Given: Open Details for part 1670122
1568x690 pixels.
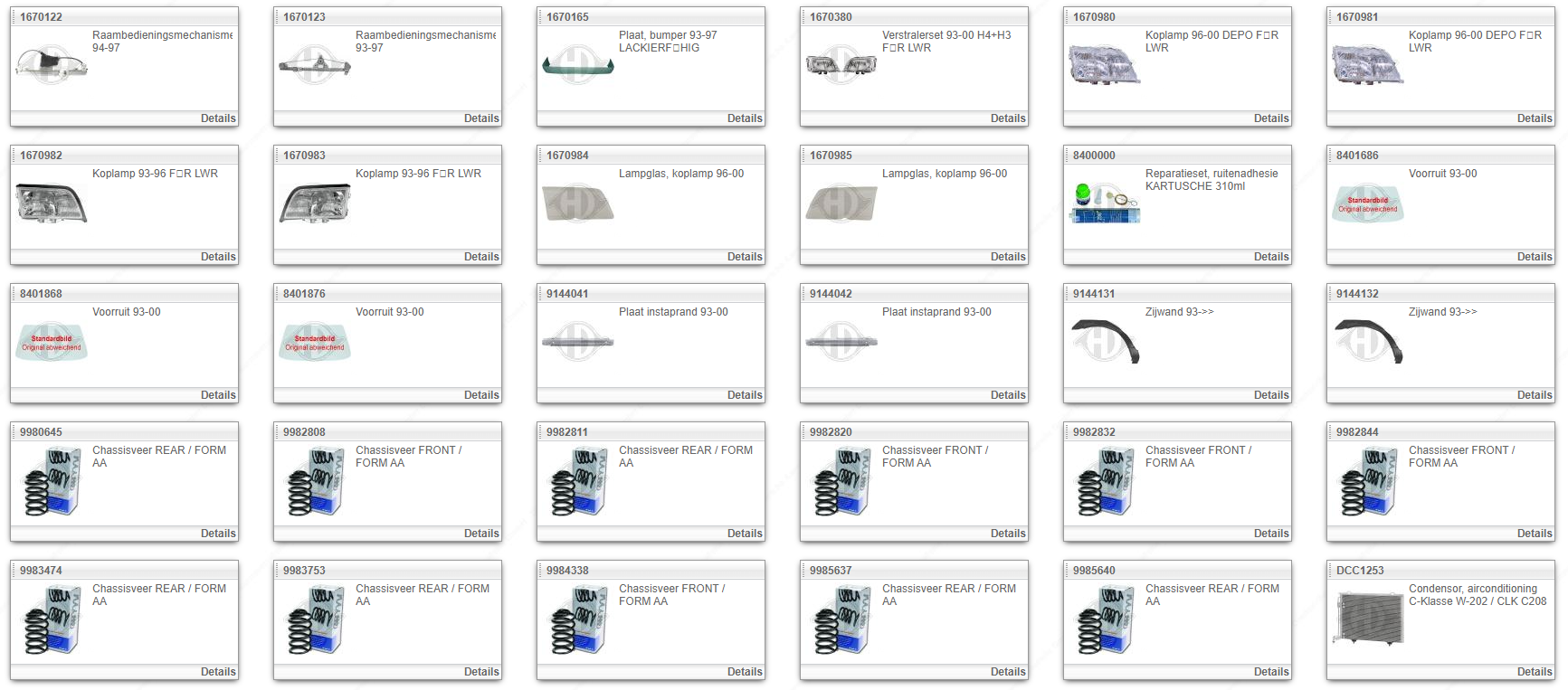Looking at the screenshot, I should click(x=217, y=118).
